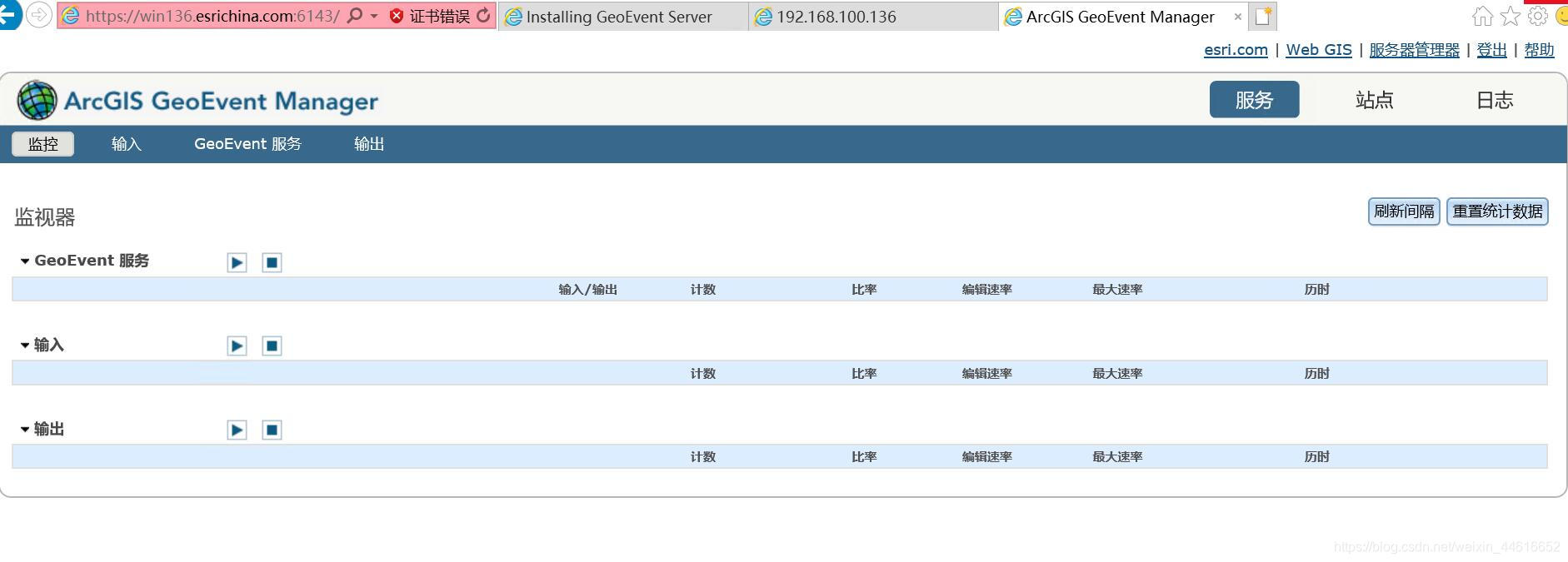Image resolution: width=1568 pixels, height=562 pixels.
Task: Click the address bar URL field
Action: [212, 16]
